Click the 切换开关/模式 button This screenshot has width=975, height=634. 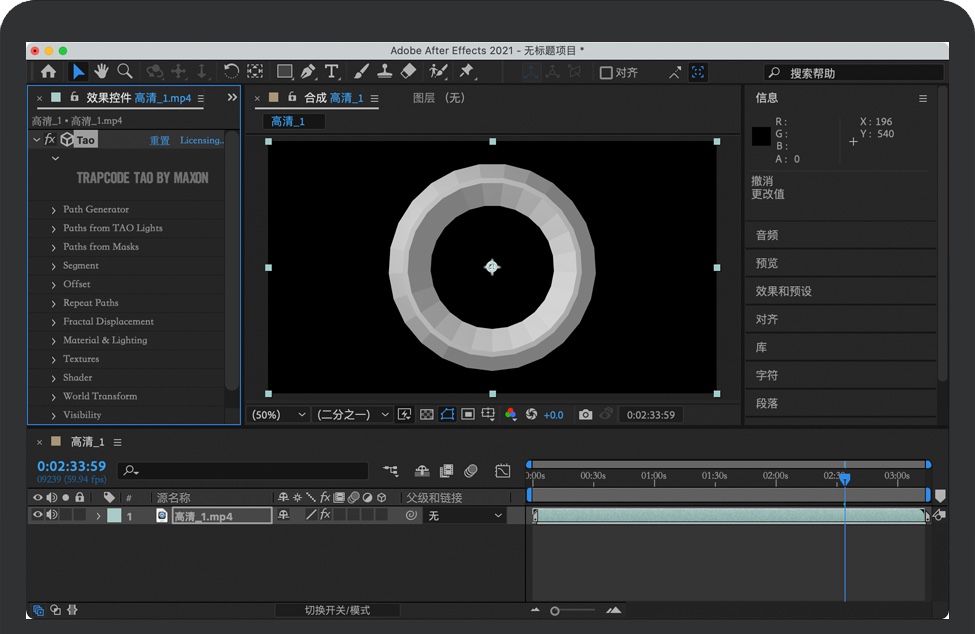(337, 610)
